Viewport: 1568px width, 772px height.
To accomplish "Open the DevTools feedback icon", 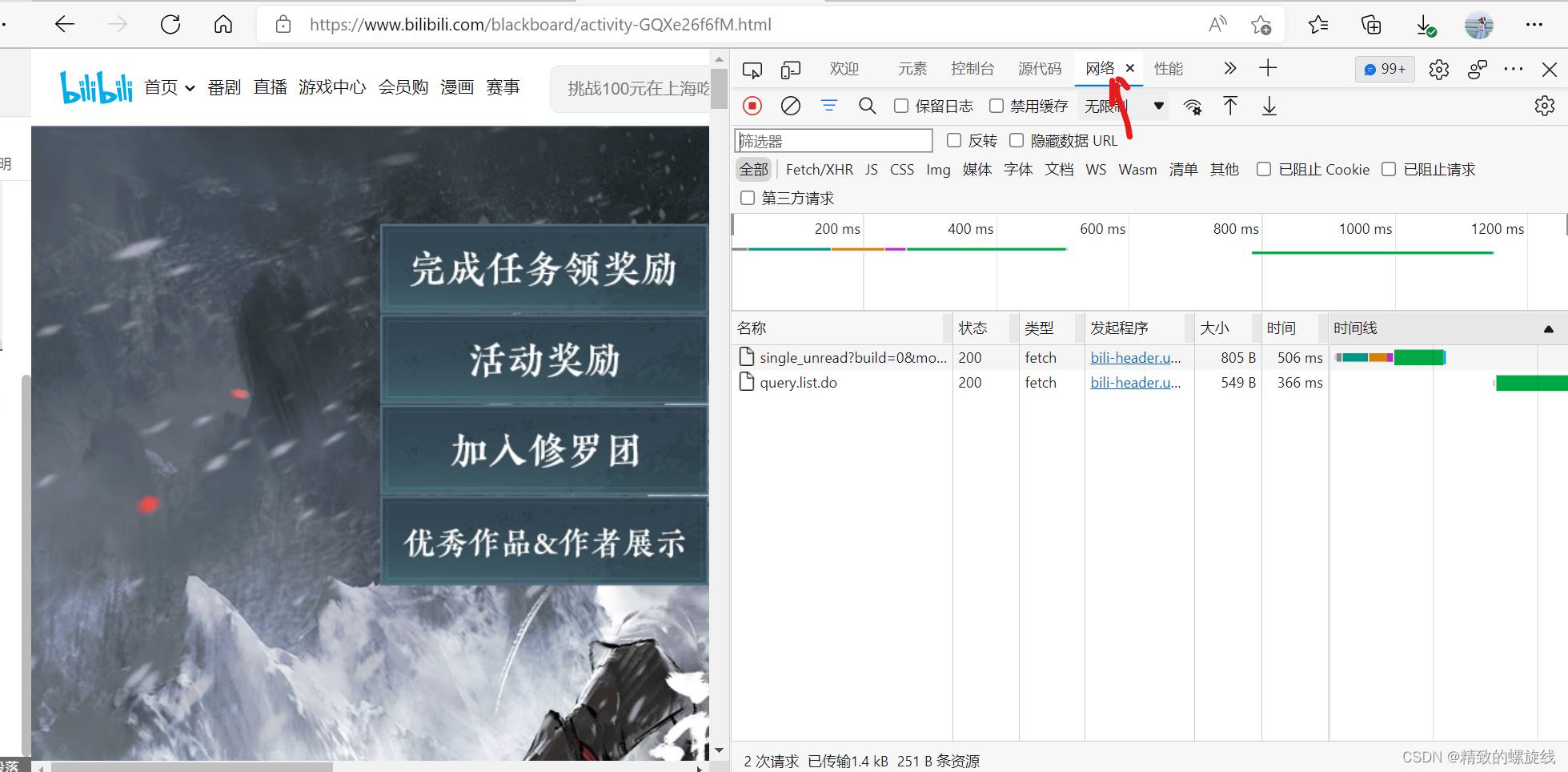I will 1478,70.
